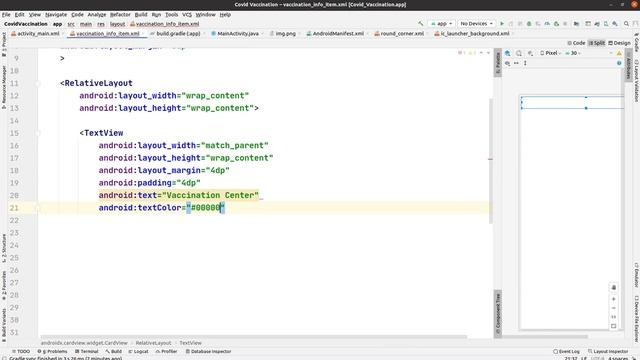Screen dimensions: 640x360
Task: Open the Refactor menu
Action: click(120, 14)
